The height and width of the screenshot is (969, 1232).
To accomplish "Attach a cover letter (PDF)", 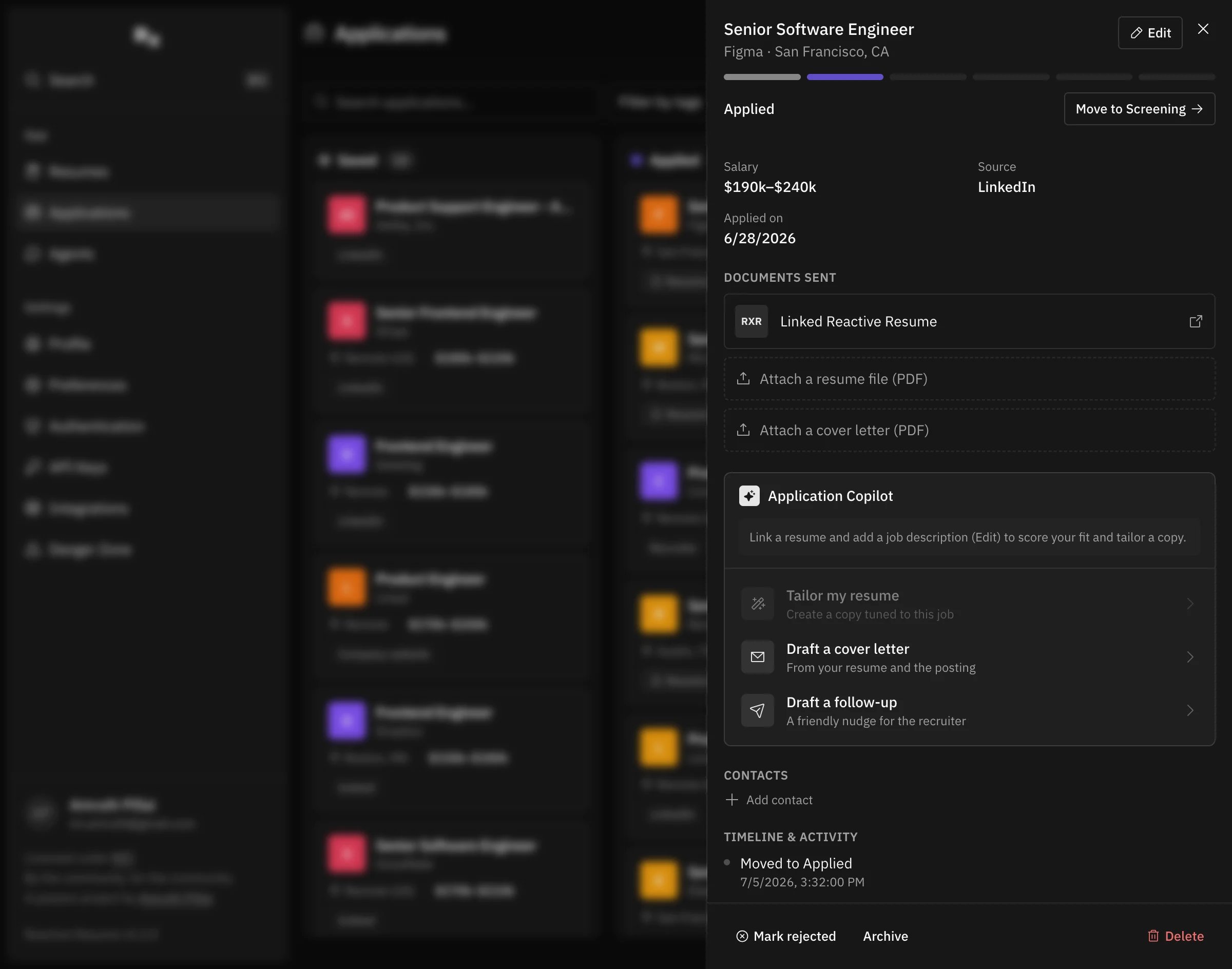I will [969, 430].
